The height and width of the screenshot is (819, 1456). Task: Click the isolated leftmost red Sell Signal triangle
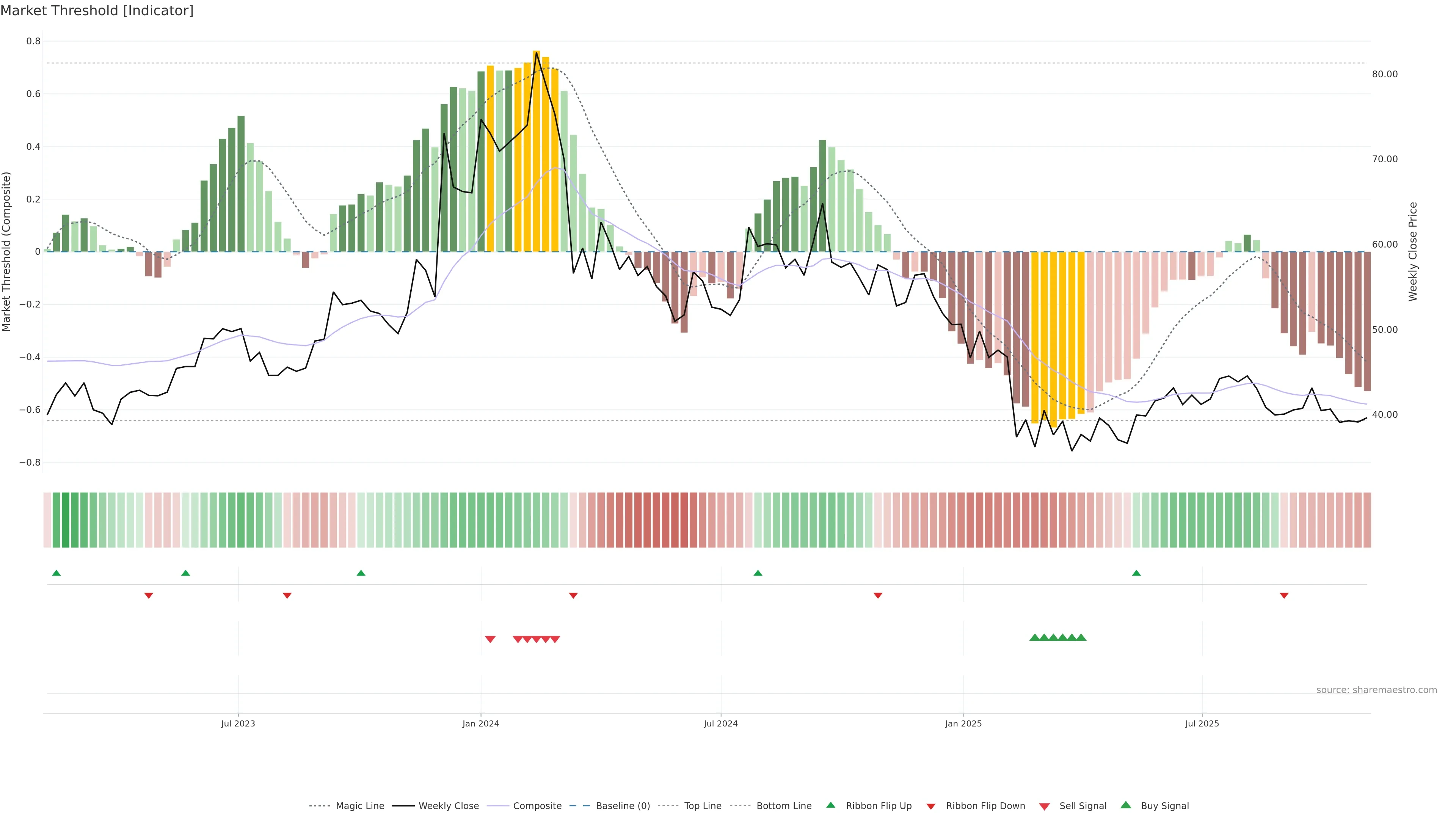[490, 639]
